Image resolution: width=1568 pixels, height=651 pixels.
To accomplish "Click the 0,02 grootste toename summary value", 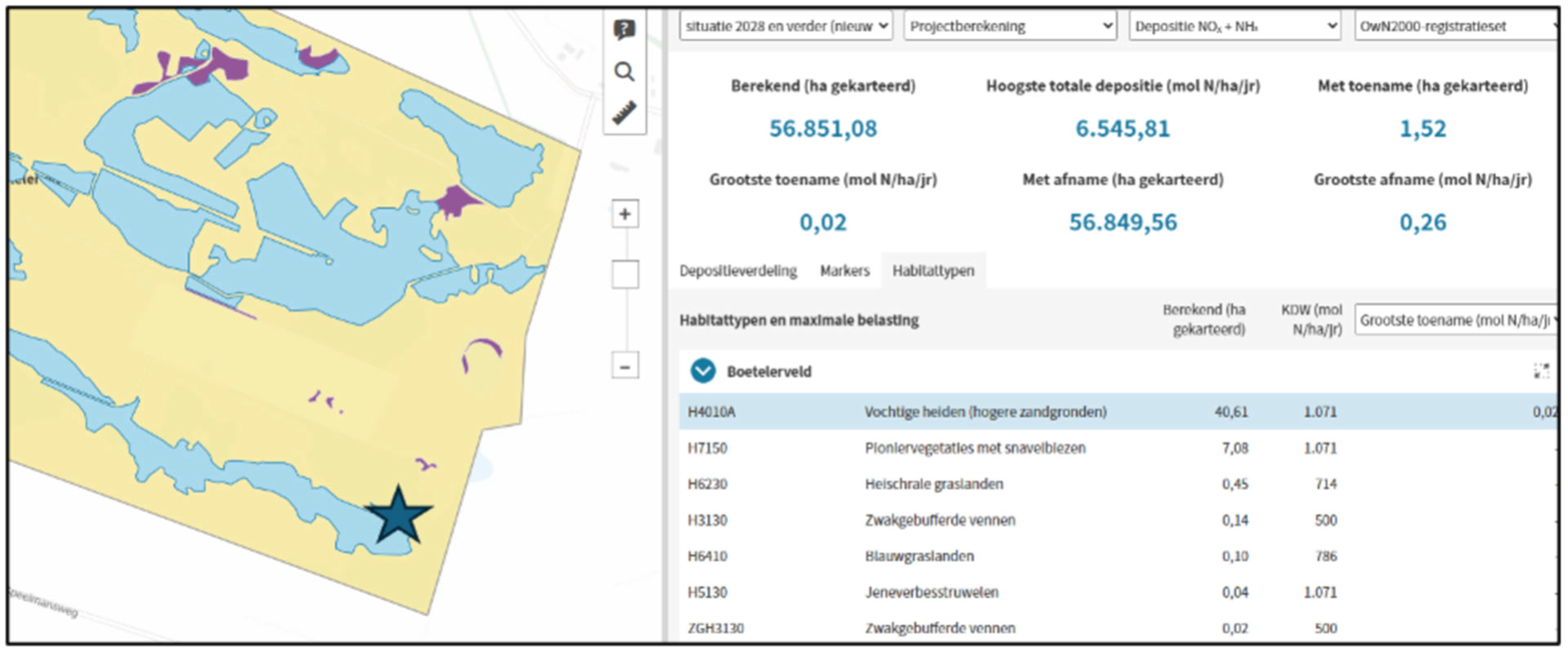I will tap(823, 222).
